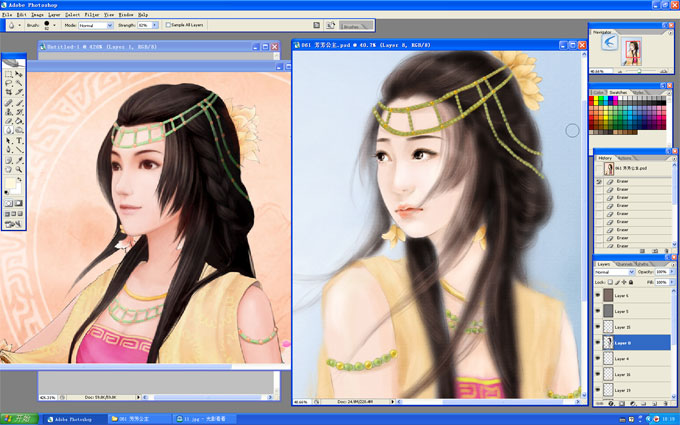Image resolution: width=680 pixels, height=425 pixels.
Task: Open the tool preset picker arrow
Action: coord(20,25)
